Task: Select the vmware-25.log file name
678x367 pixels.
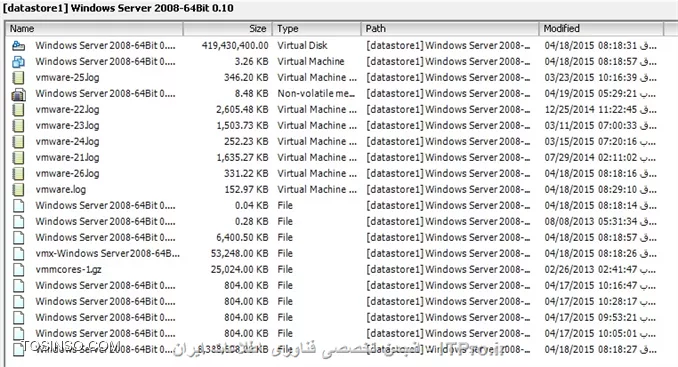Action: point(67,77)
